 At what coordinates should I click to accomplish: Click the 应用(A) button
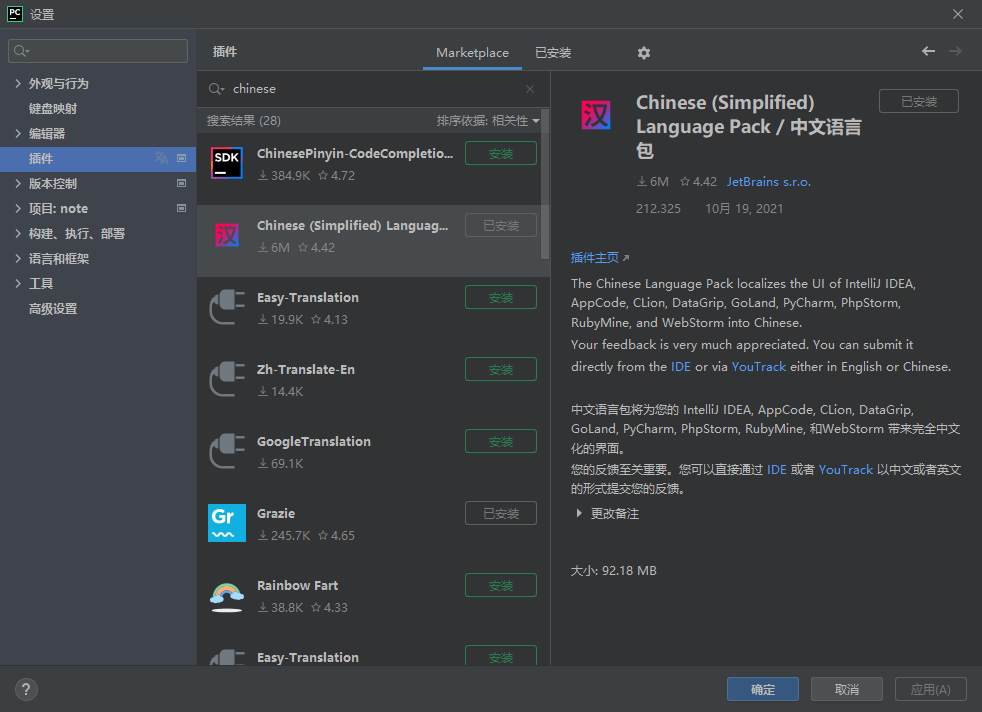(x=931, y=689)
